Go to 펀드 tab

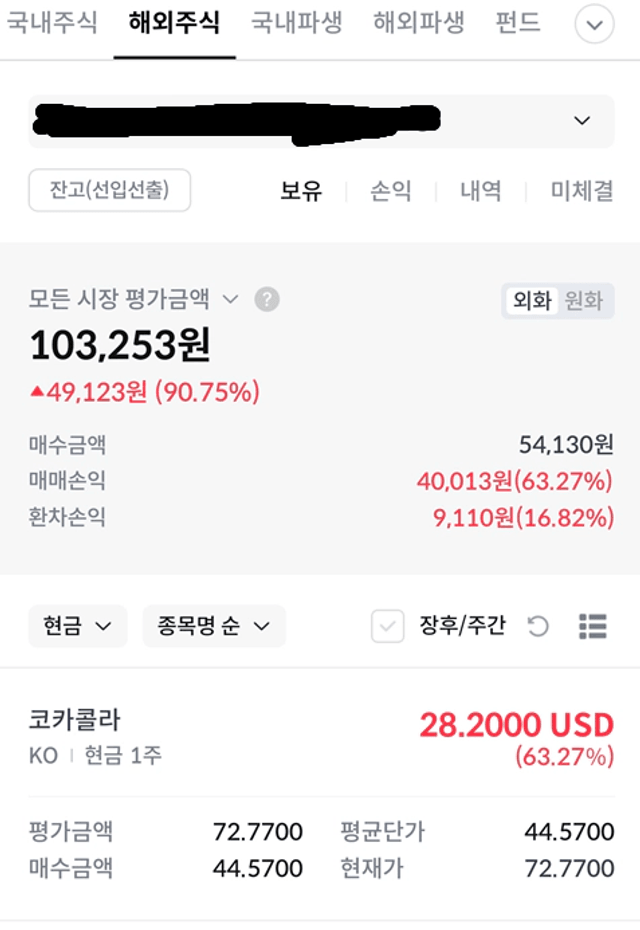pyautogui.click(x=518, y=24)
